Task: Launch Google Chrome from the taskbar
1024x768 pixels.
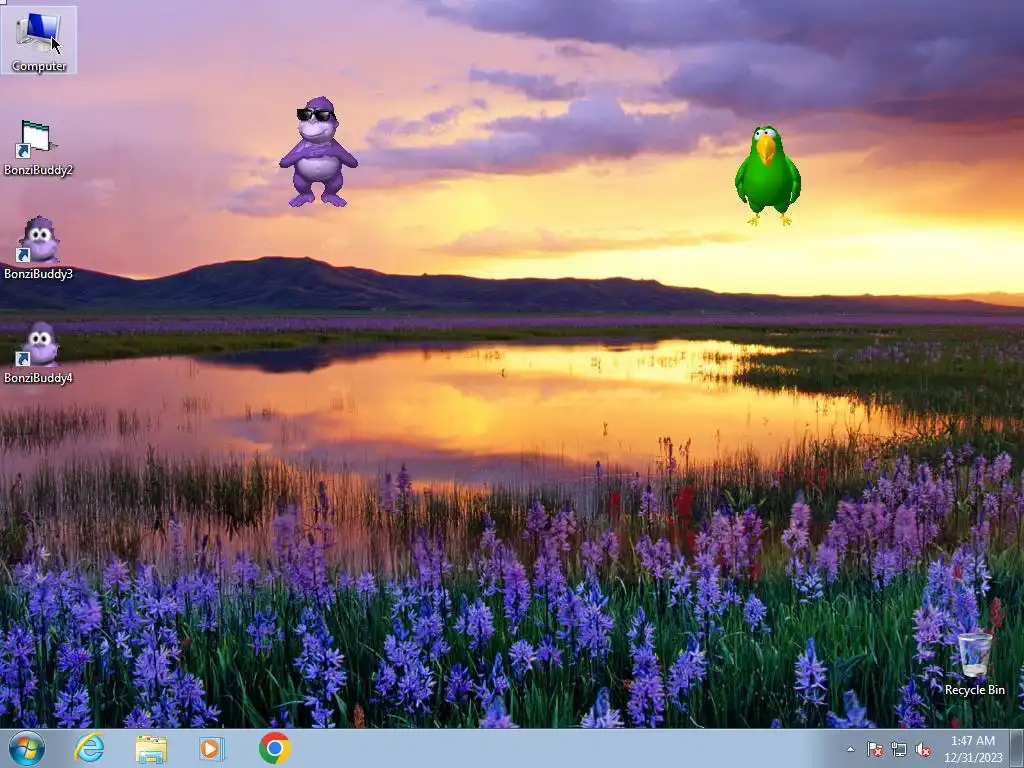Action: (274, 748)
